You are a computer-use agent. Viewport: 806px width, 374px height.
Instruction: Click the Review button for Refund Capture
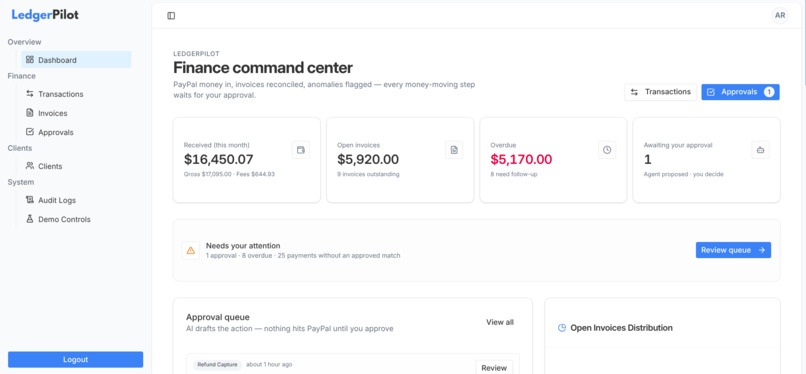click(494, 368)
